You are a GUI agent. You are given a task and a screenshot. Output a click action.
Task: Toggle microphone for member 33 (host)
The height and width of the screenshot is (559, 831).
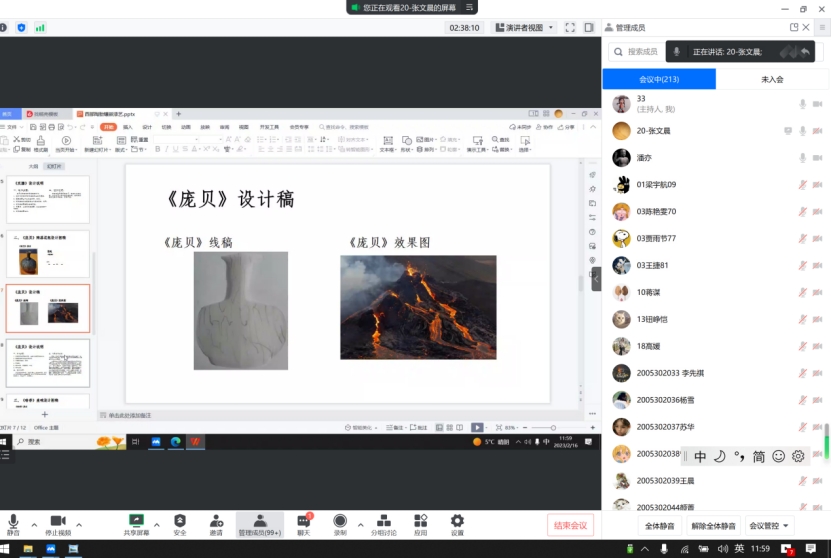click(x=803, y=104)
